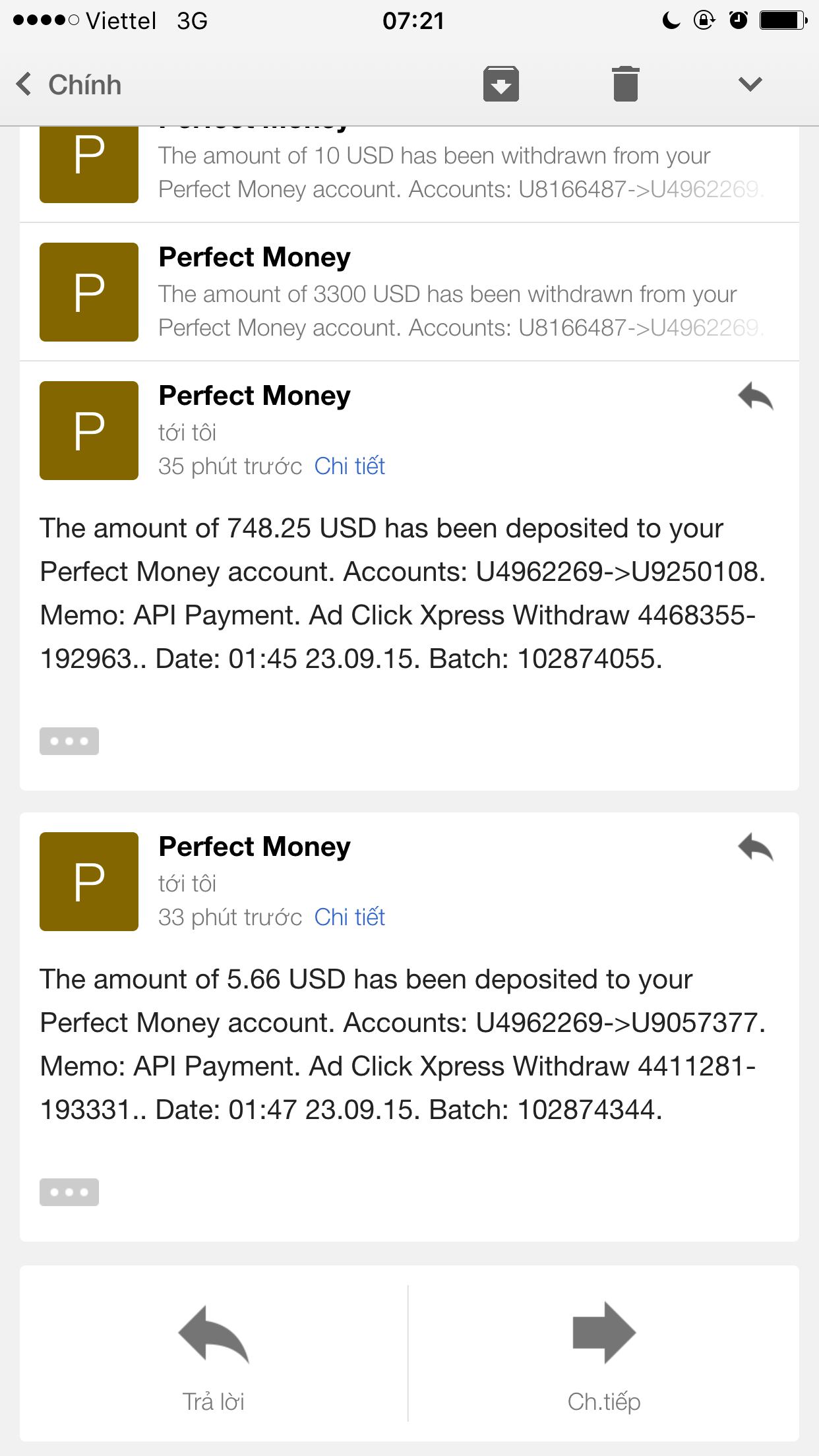Reply arrow on 5.66 USD message
The width and height of the screenshot is (819, 1456).
(756, 847)
